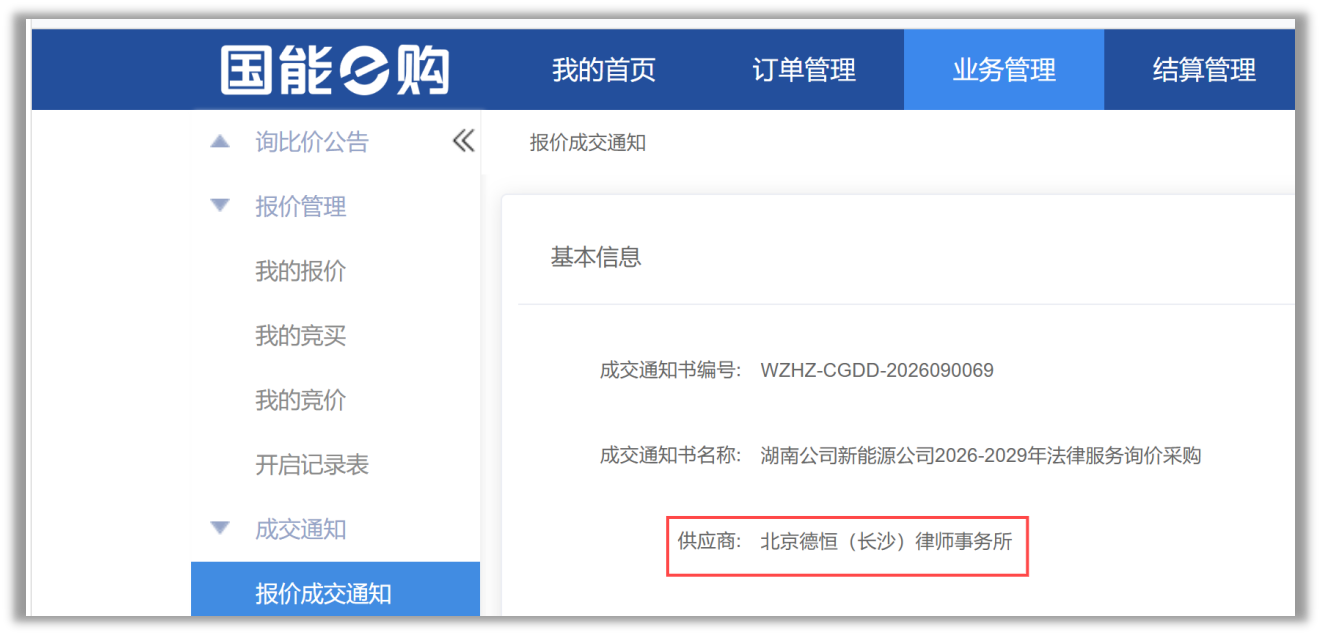Image resolution: width=1320 pixels, height=634 pixels.
Task: Select the 业务管理 tab
Action: pos(1004,70)
